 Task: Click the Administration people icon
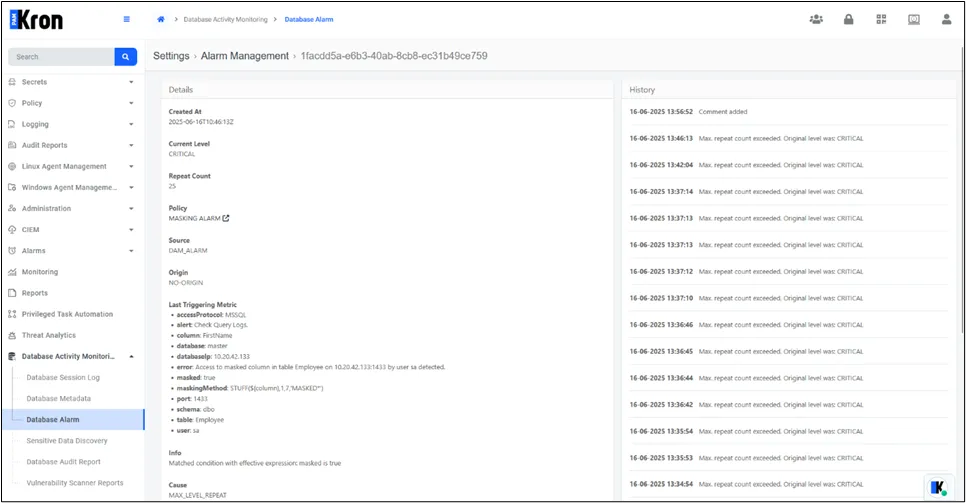point(12,208)
